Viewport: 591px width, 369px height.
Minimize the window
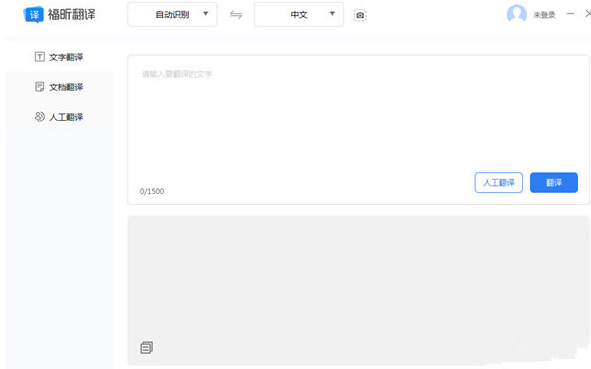570,14
